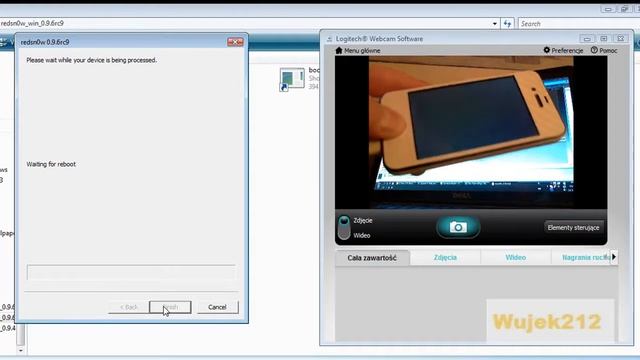Switch to the Wideo gallery tab

click(x=516, y=258)
